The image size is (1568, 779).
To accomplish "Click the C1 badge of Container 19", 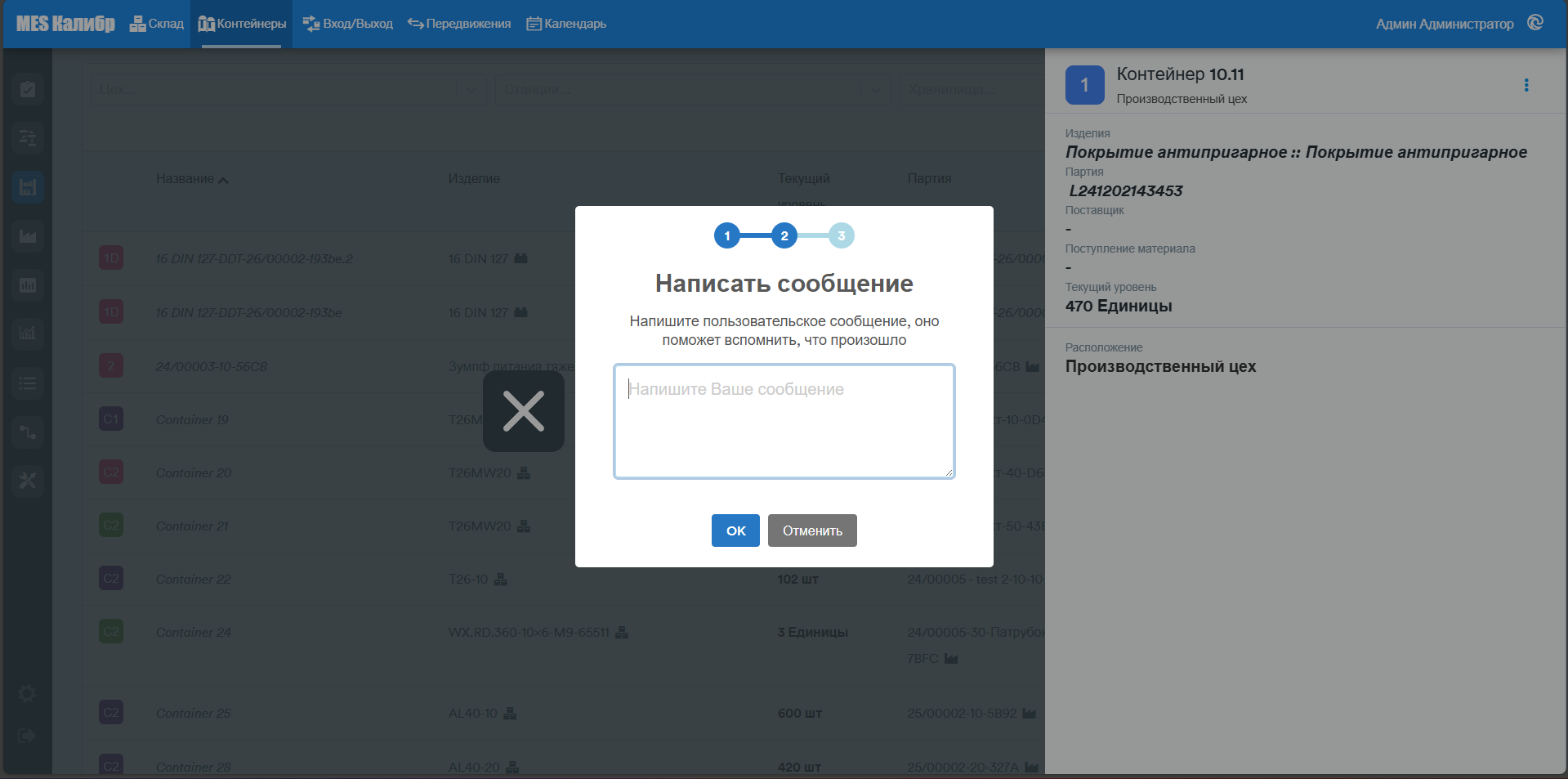I will 111,419.
